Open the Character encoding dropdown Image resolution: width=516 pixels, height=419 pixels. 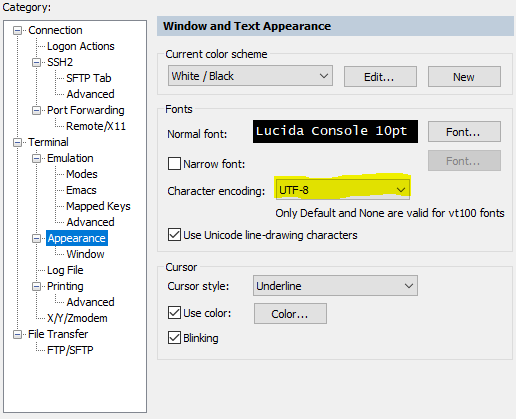342,190
